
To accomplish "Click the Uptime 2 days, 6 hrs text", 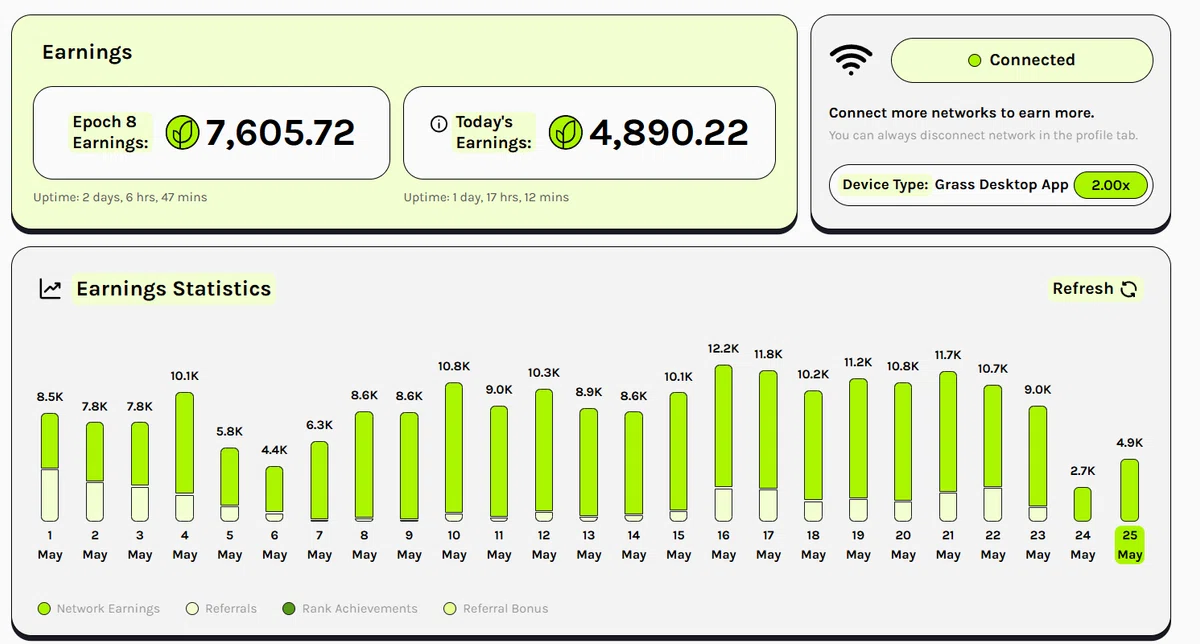I will tap(120, 197).
